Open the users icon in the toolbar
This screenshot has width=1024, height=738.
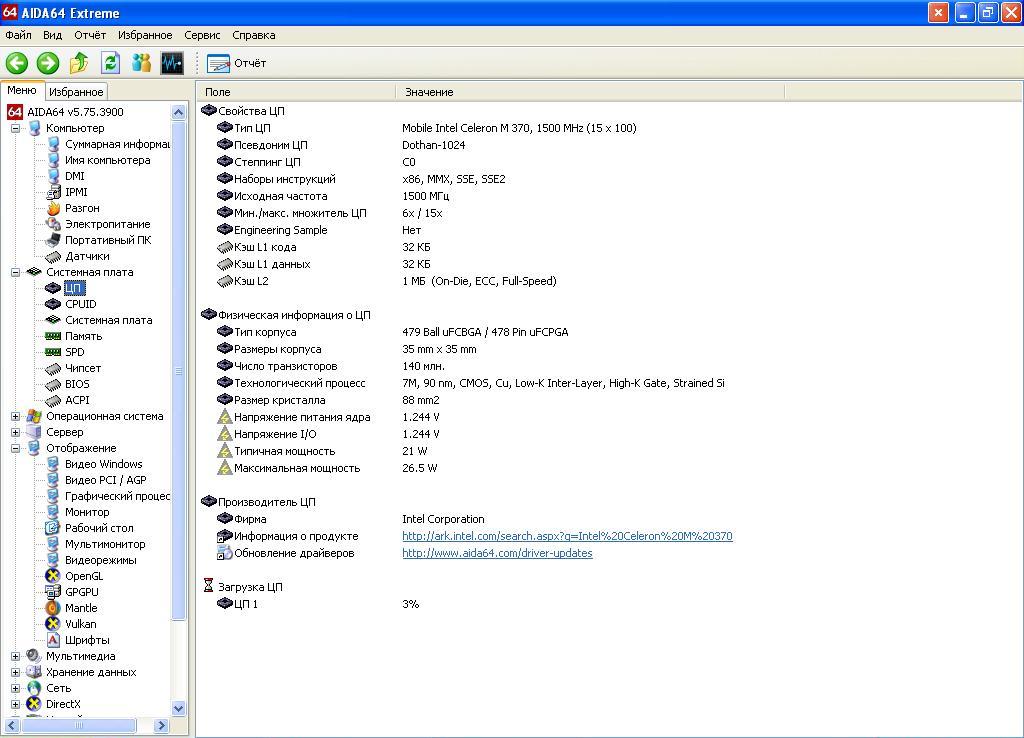click(x=141, y=63)
